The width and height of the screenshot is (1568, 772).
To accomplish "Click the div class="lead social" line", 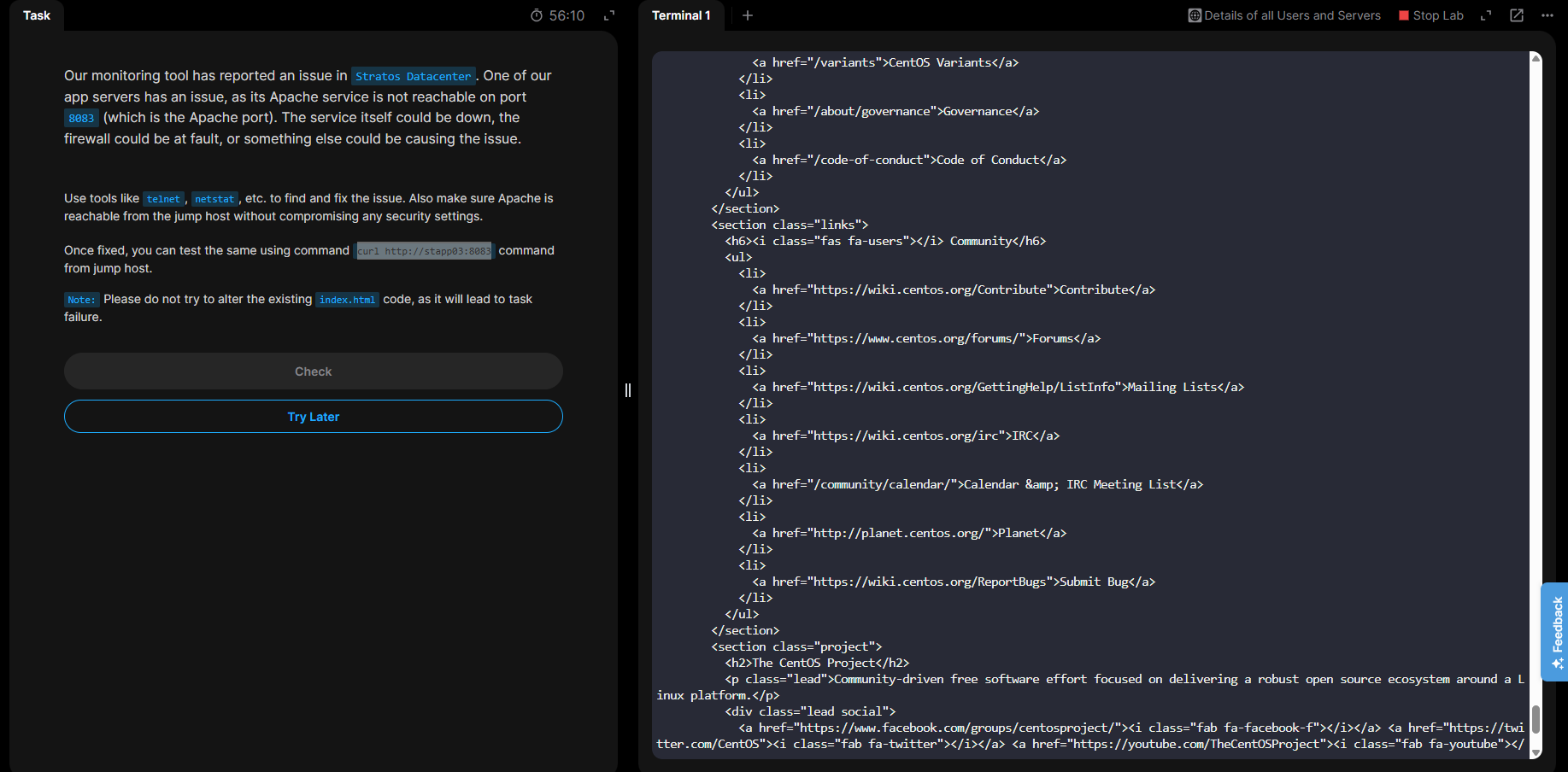I will (810, 711).
